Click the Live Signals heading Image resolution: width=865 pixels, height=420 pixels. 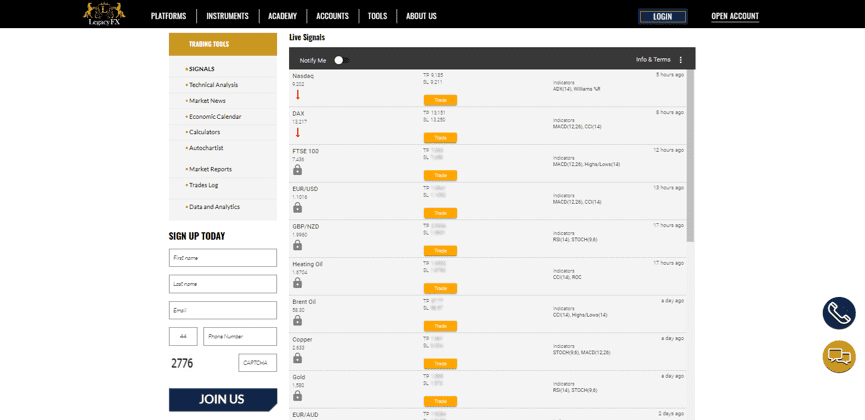[307, 38]
